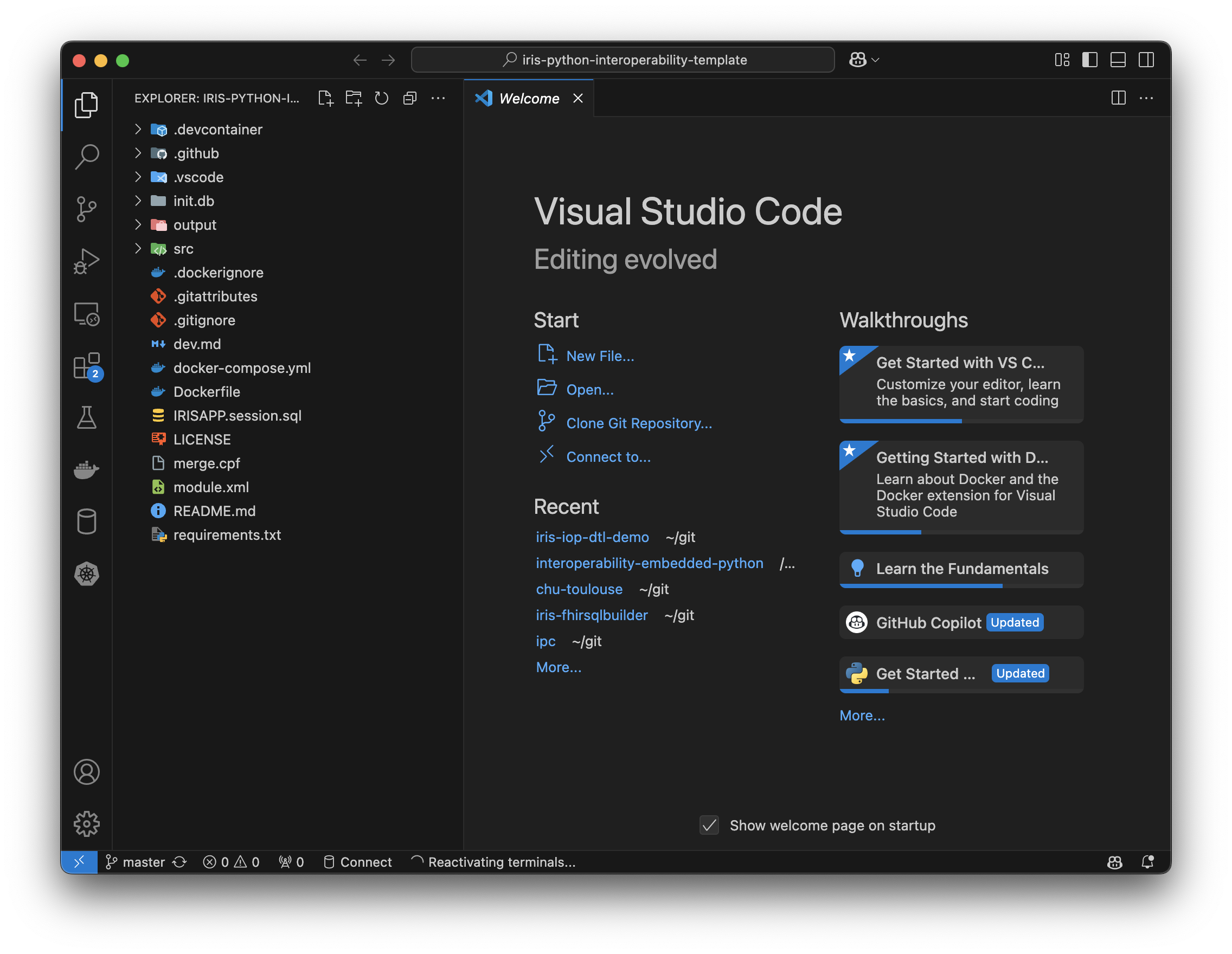Open the Source Control view
1232x954 pixels.
(86, 209)
